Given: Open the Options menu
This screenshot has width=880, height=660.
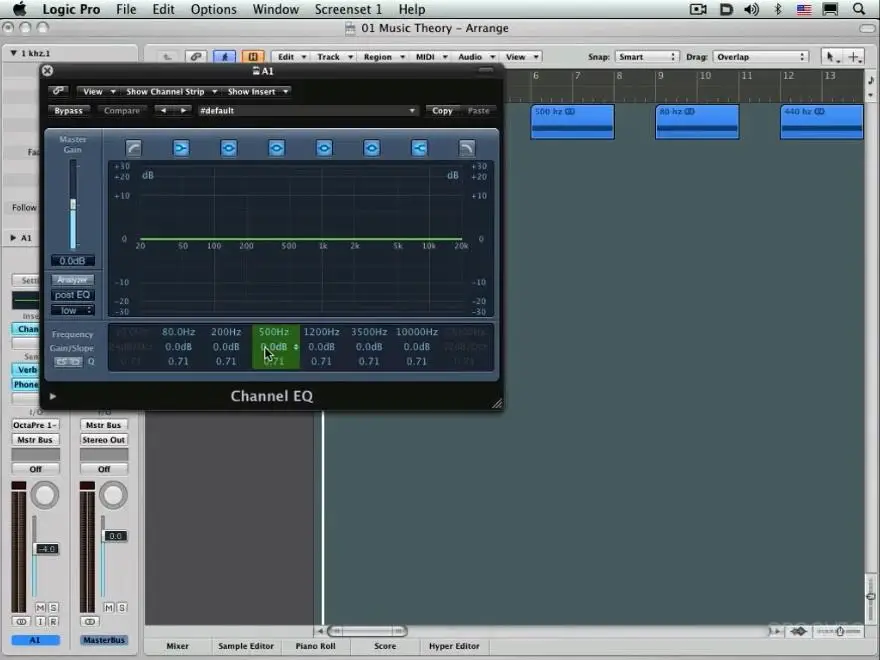Looking at the screenshot, I should [x=213, y=9].
